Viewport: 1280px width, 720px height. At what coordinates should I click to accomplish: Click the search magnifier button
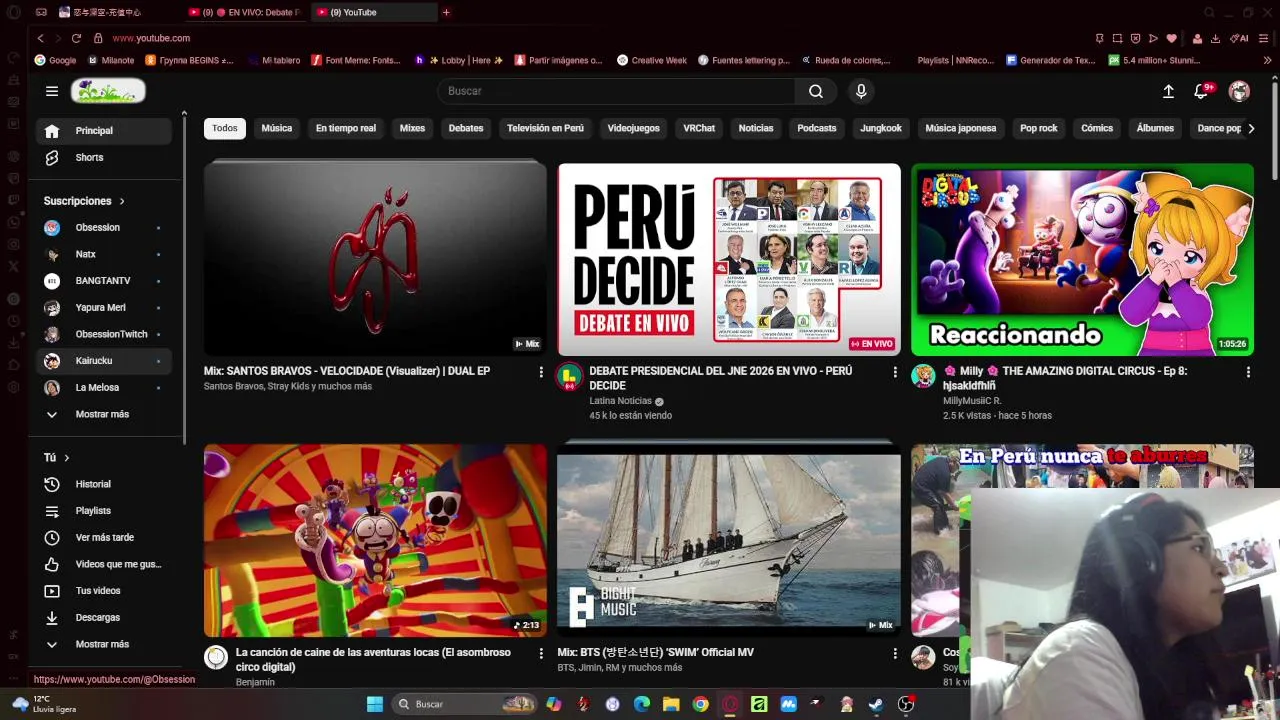816,91
